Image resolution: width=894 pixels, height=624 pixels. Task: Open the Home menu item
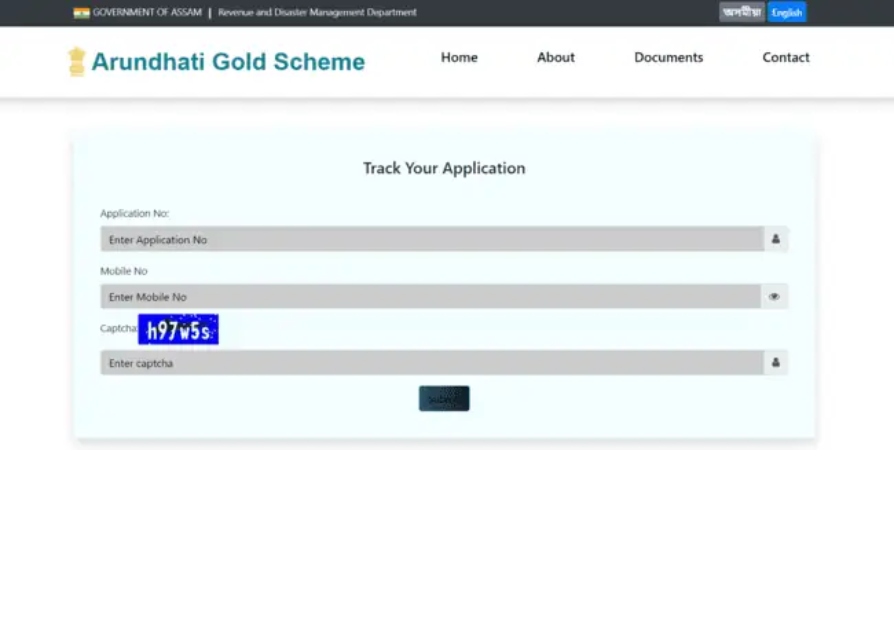tap(459, 57)
